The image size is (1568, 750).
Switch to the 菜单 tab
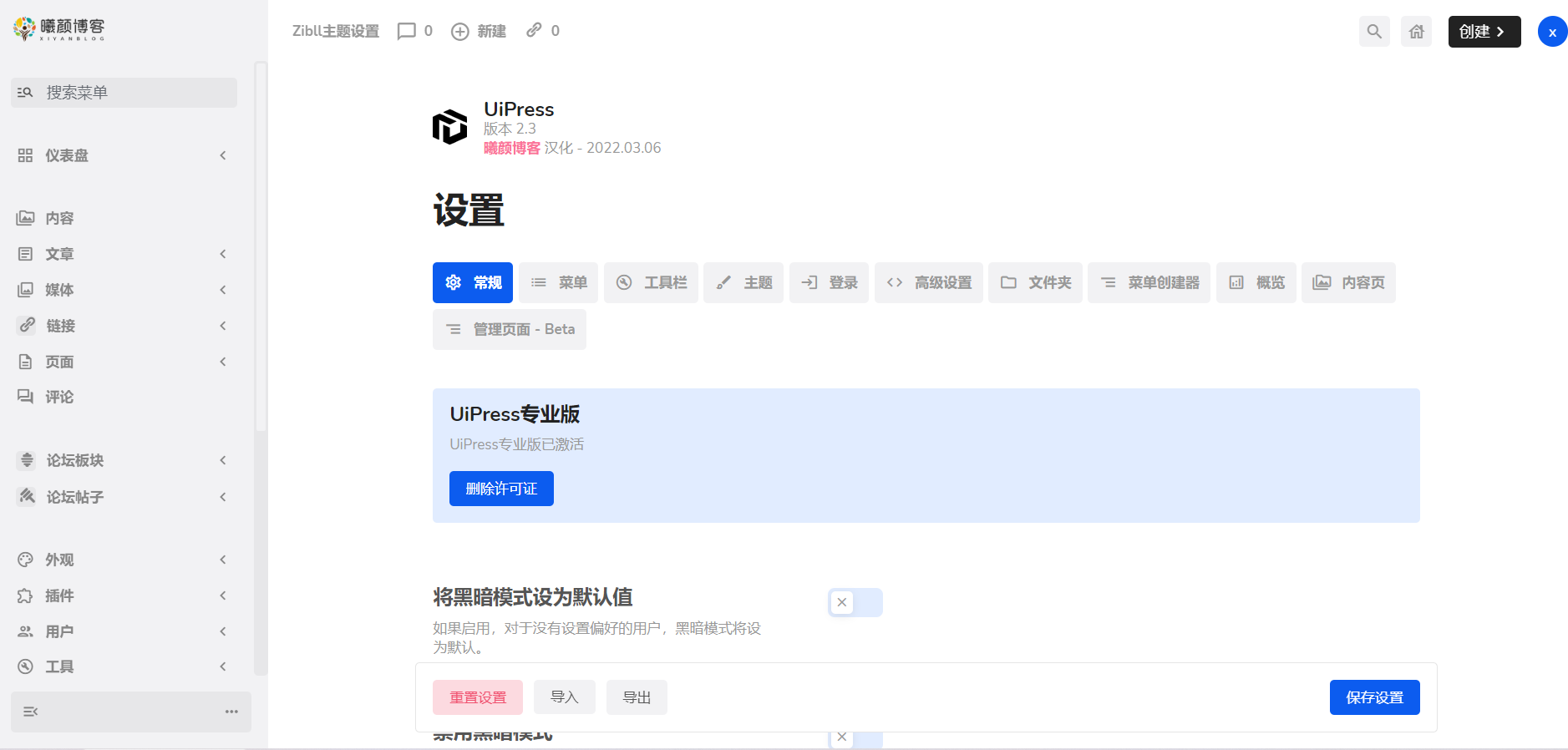point(559,282)
